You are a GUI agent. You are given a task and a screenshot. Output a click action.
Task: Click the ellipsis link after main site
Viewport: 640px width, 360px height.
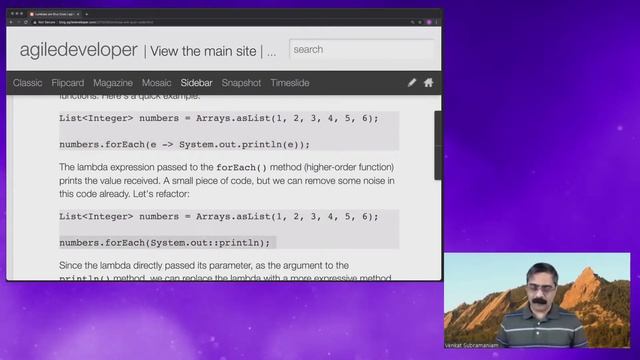(x=271, y=52)
